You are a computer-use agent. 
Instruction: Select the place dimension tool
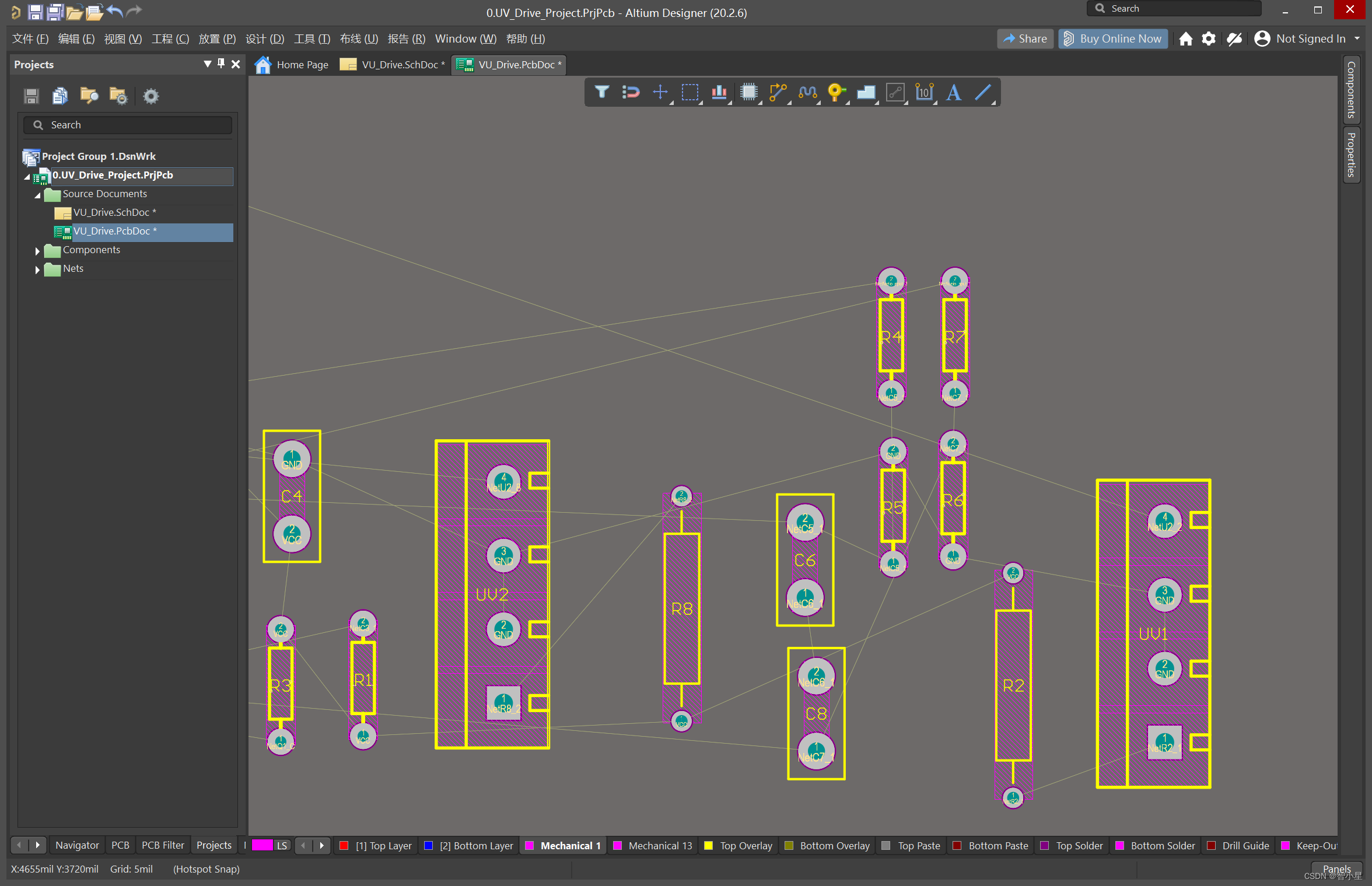pos(924,92)
